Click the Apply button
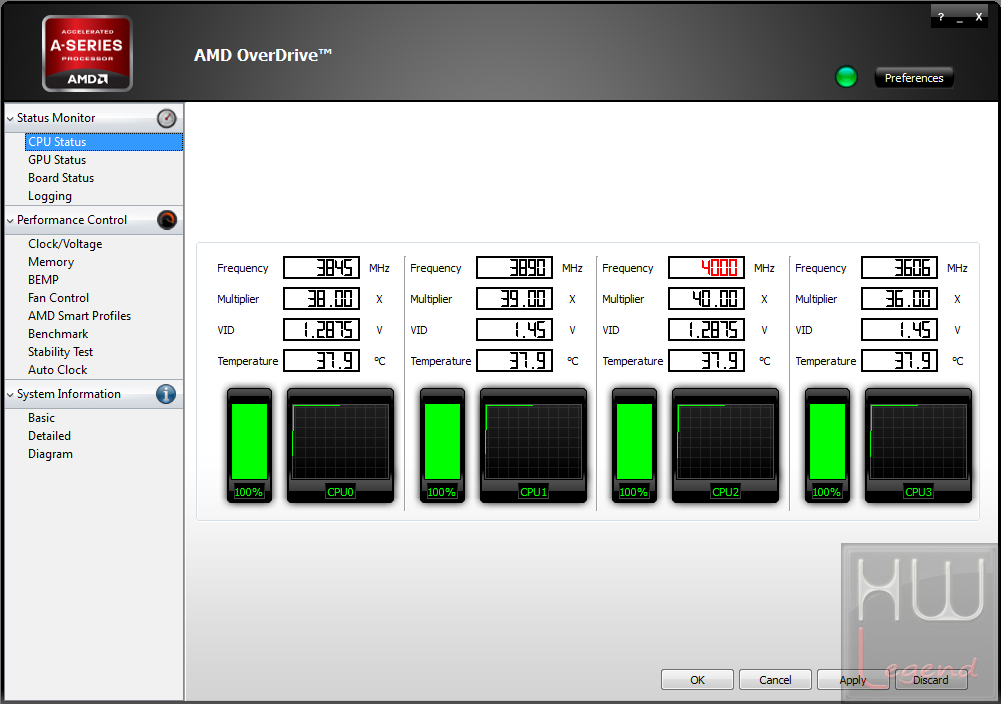Screen dimensions: 1001x704 (853, 680)
